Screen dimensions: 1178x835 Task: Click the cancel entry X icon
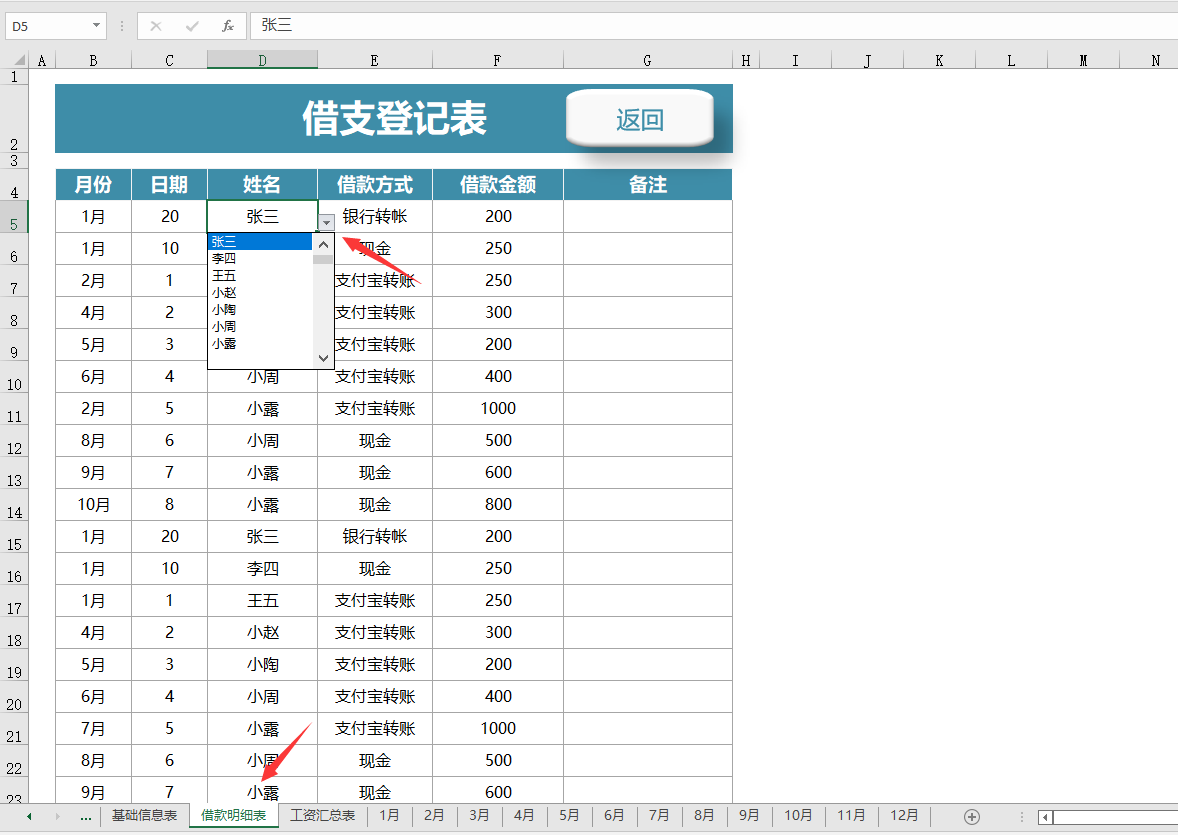click(156, 26)
